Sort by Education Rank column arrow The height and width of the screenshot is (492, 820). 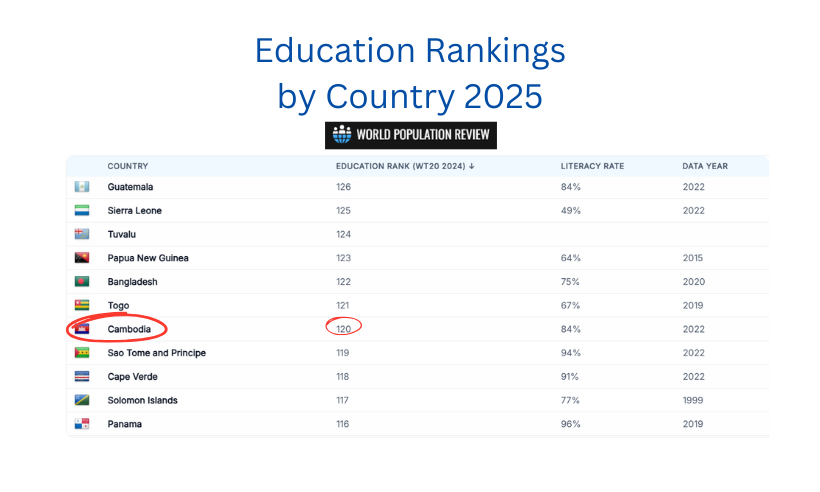472,166
